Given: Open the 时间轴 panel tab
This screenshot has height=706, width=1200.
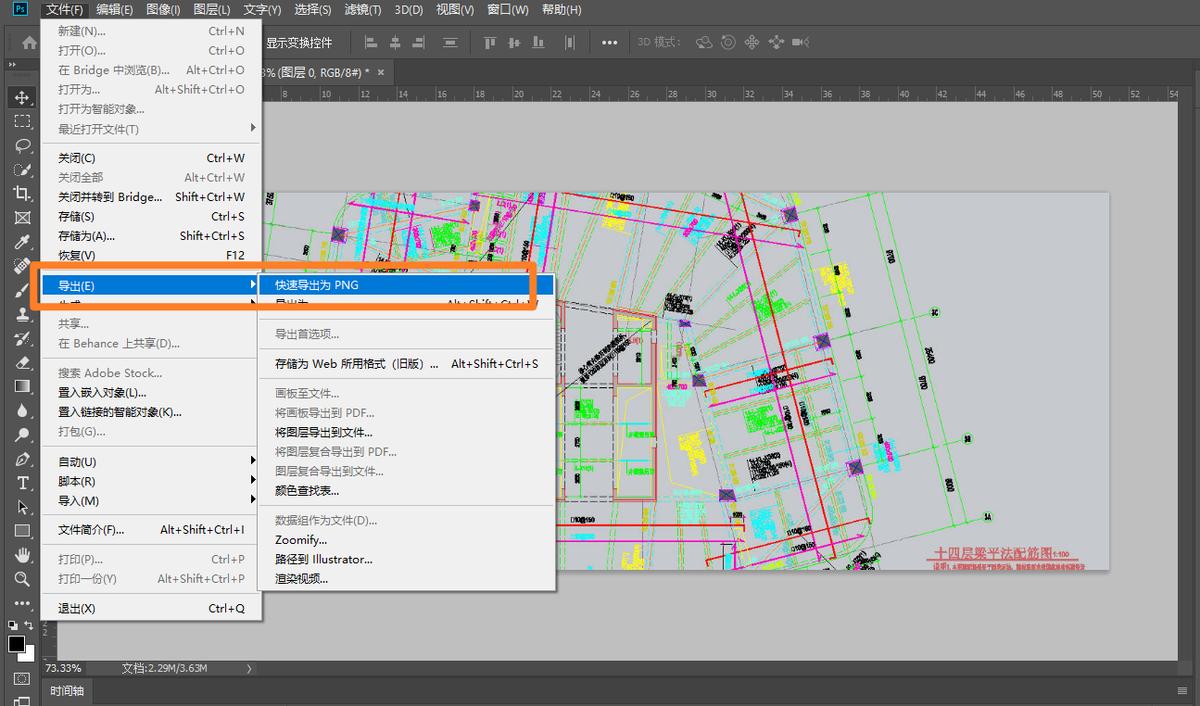Looking at the screenshot, I should (x=68, y=691).
